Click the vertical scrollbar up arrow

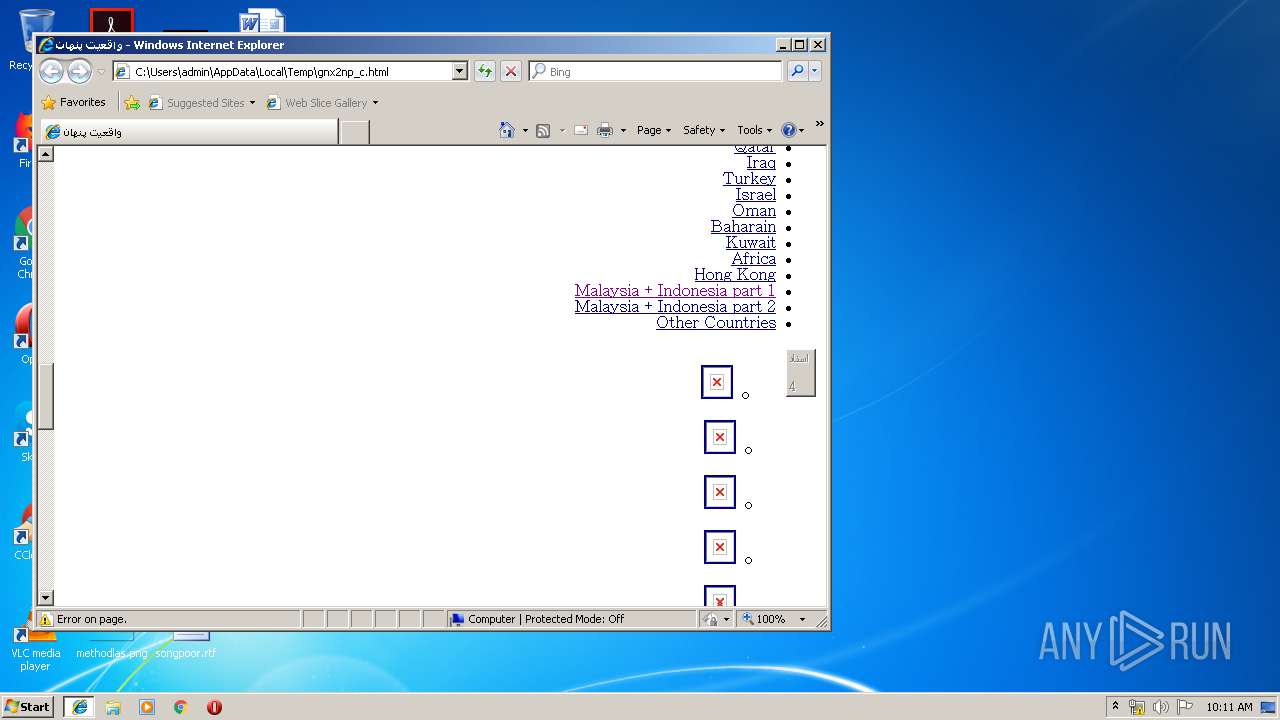[x=45, y=154]
